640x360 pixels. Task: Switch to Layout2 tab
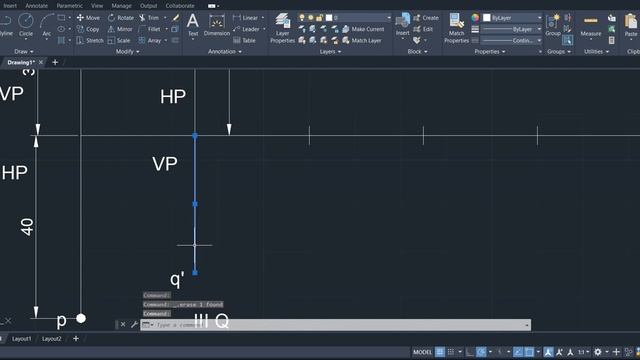(51, 339)
